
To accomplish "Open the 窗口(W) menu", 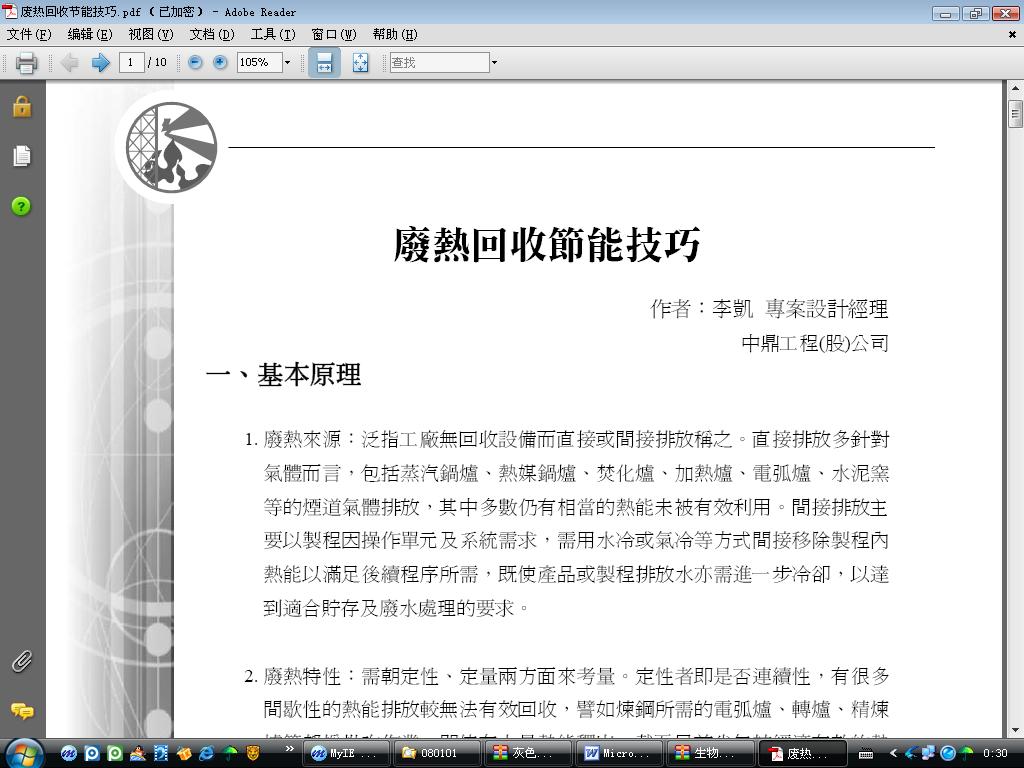I will [334, 35].
